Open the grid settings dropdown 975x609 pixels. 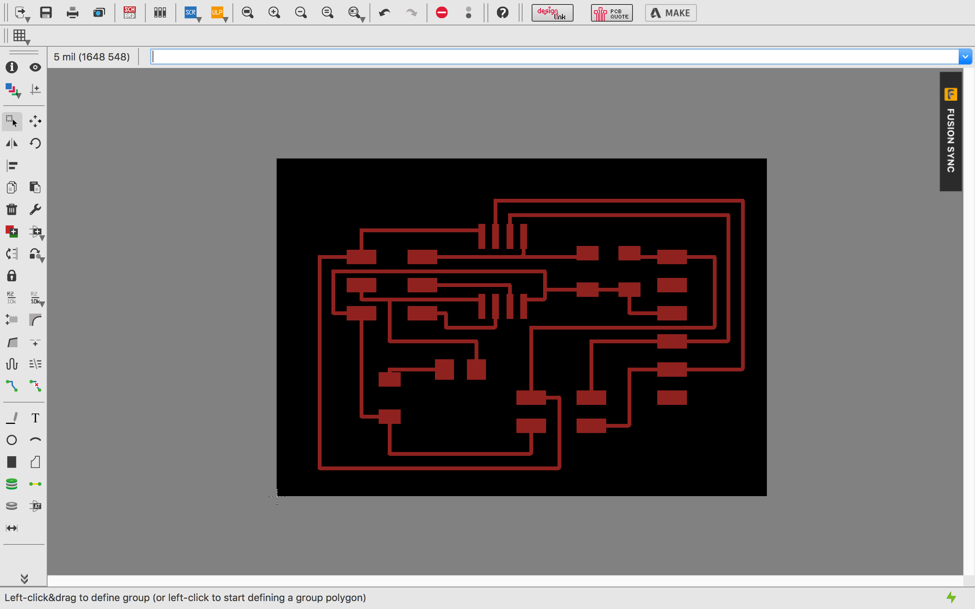point(21,37)
